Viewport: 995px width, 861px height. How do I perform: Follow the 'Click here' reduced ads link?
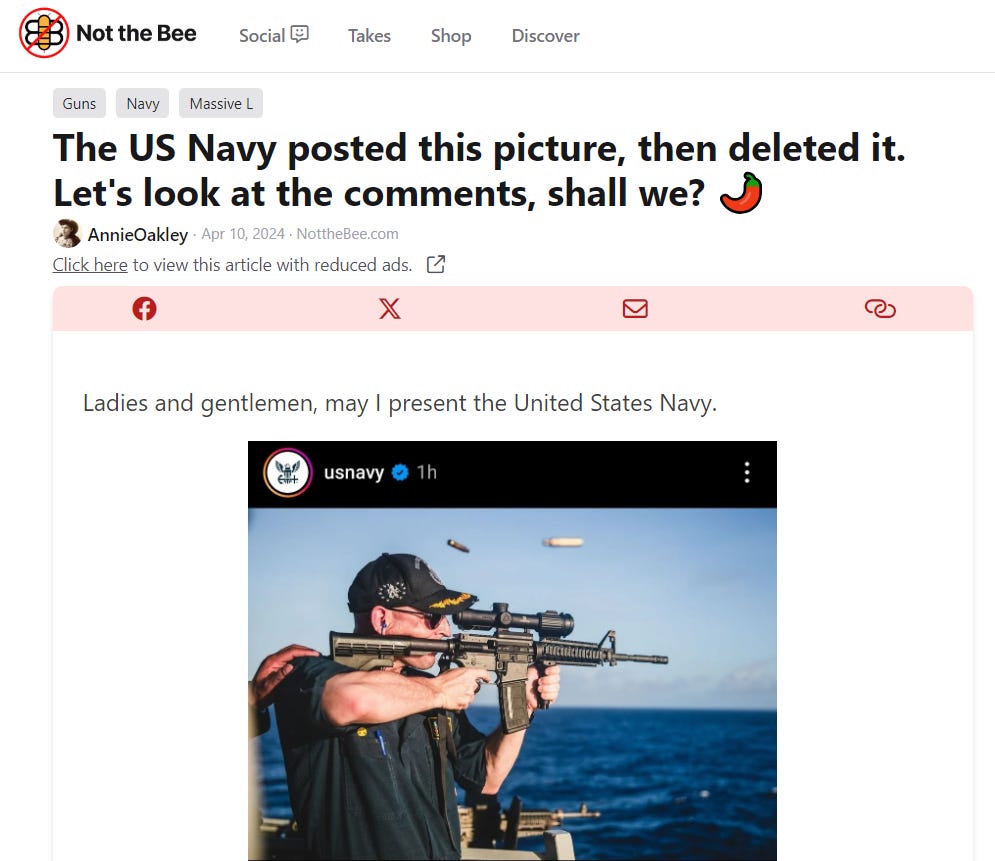coord(90,265)
